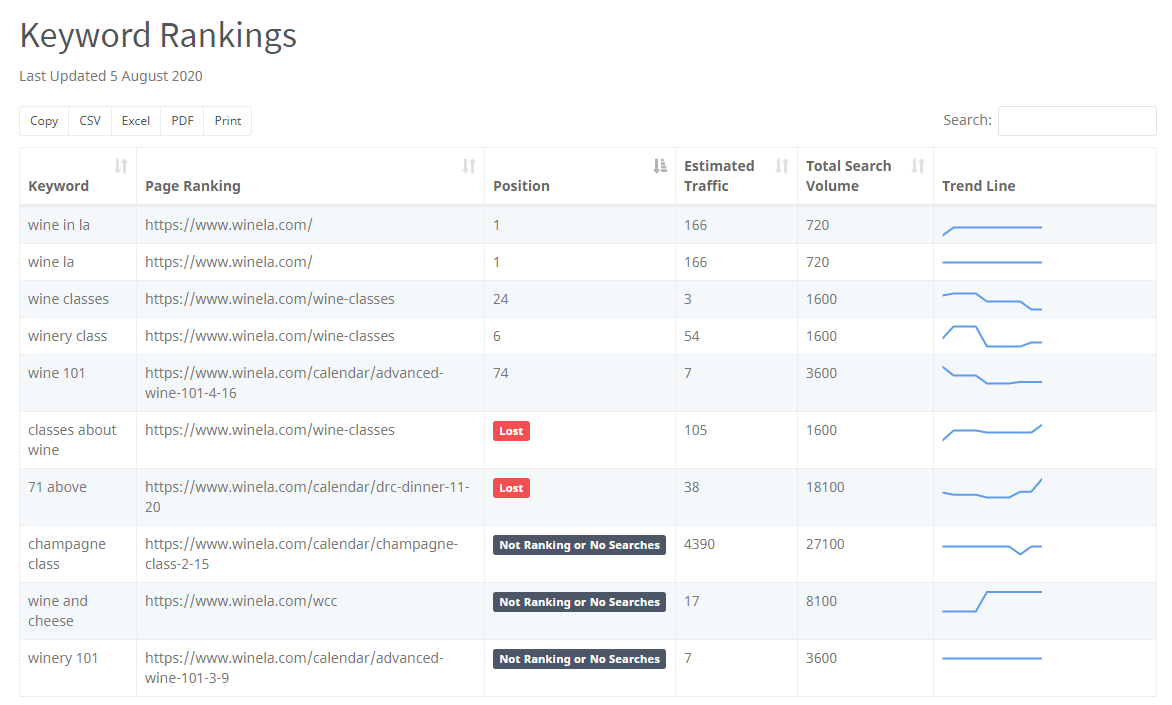Click Not Ranking badge for winery 101

[x=579, y=659]
